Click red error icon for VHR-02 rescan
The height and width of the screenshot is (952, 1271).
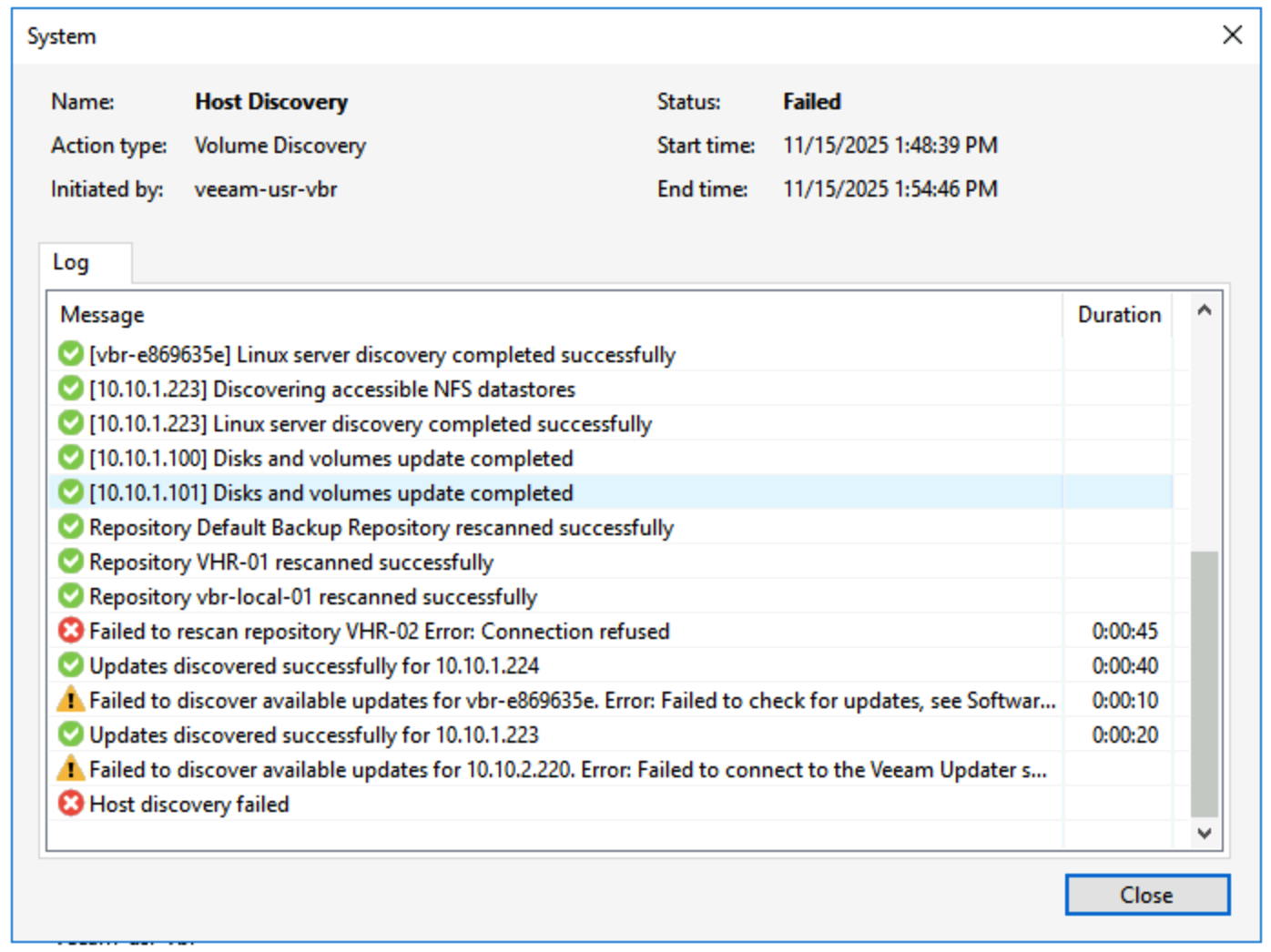point(71,631)
